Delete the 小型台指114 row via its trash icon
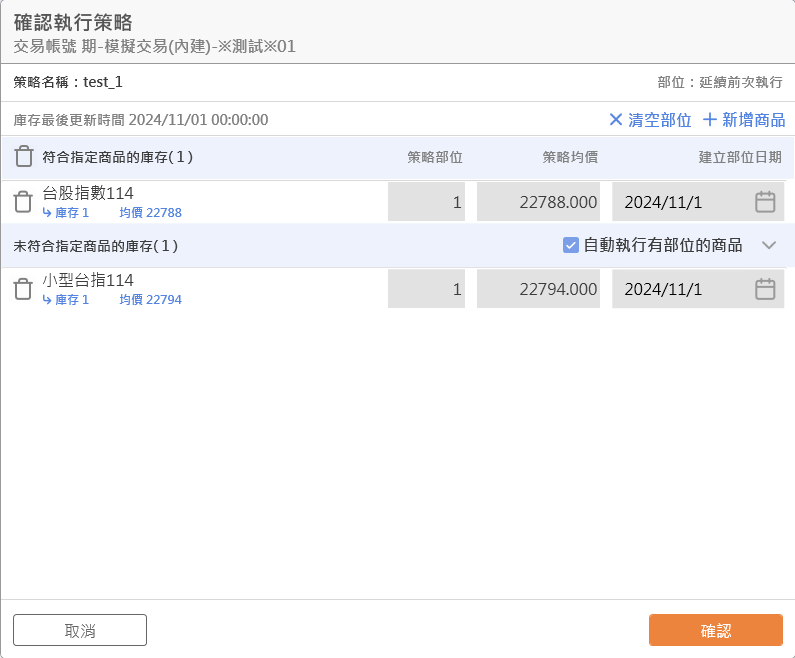Screen dimensions: 795x658 [23, 289]
